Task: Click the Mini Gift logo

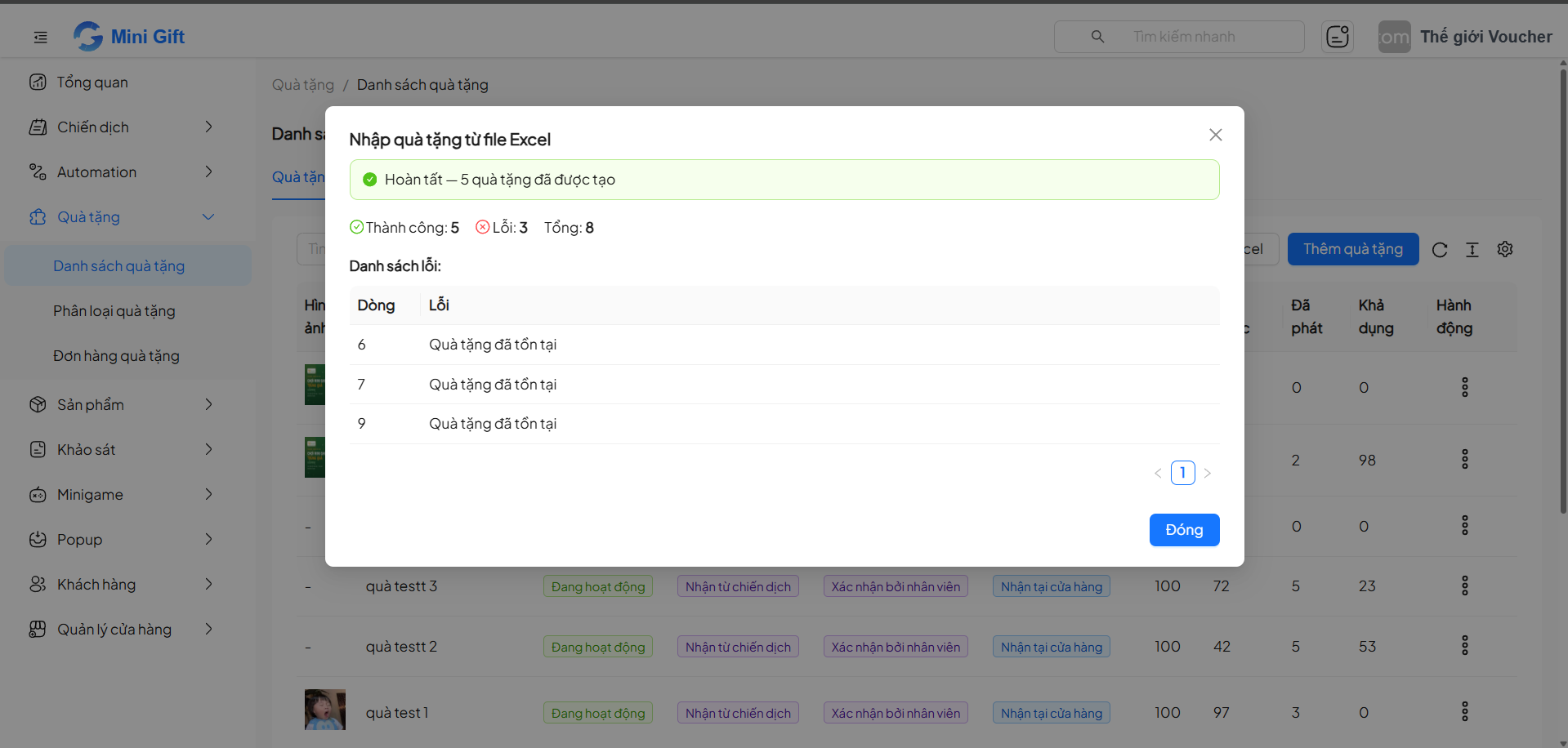Action: tap(129, 36)
